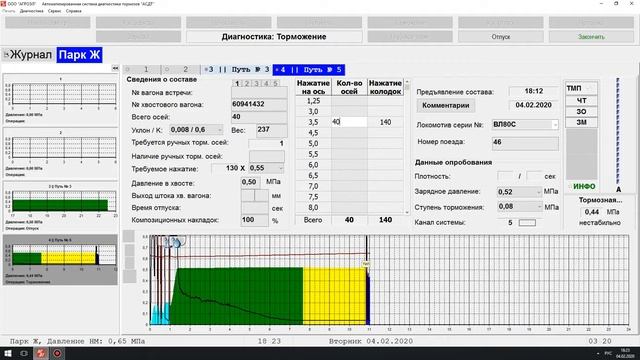Open the Ступень торможения 0,08 dropdown

click(x=519, y=207)
